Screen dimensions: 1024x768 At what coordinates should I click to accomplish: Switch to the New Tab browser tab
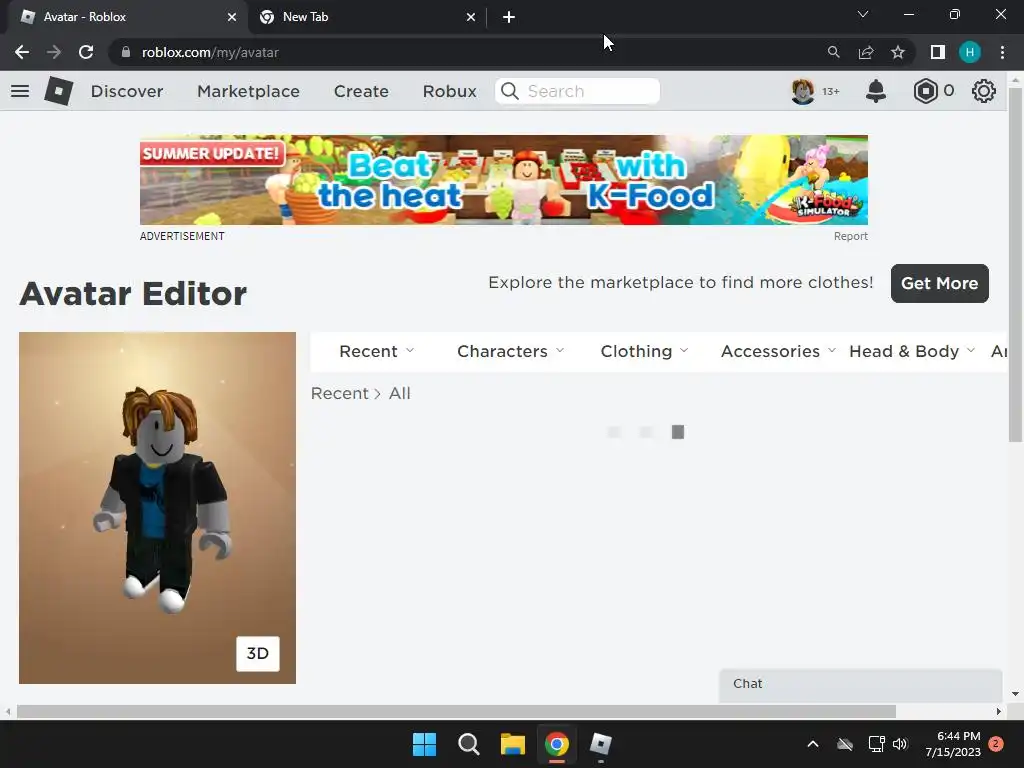coord(366,17)
